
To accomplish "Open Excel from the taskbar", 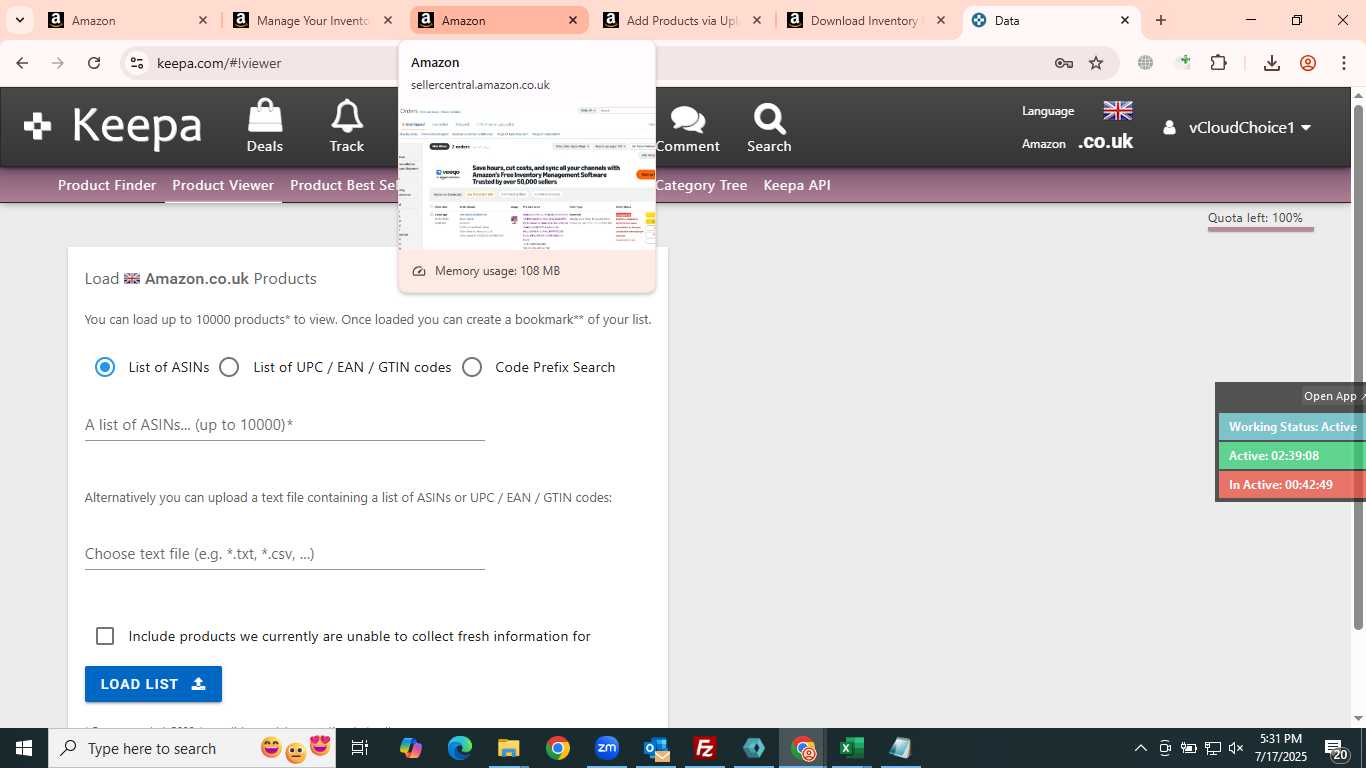I will [852, 748].
